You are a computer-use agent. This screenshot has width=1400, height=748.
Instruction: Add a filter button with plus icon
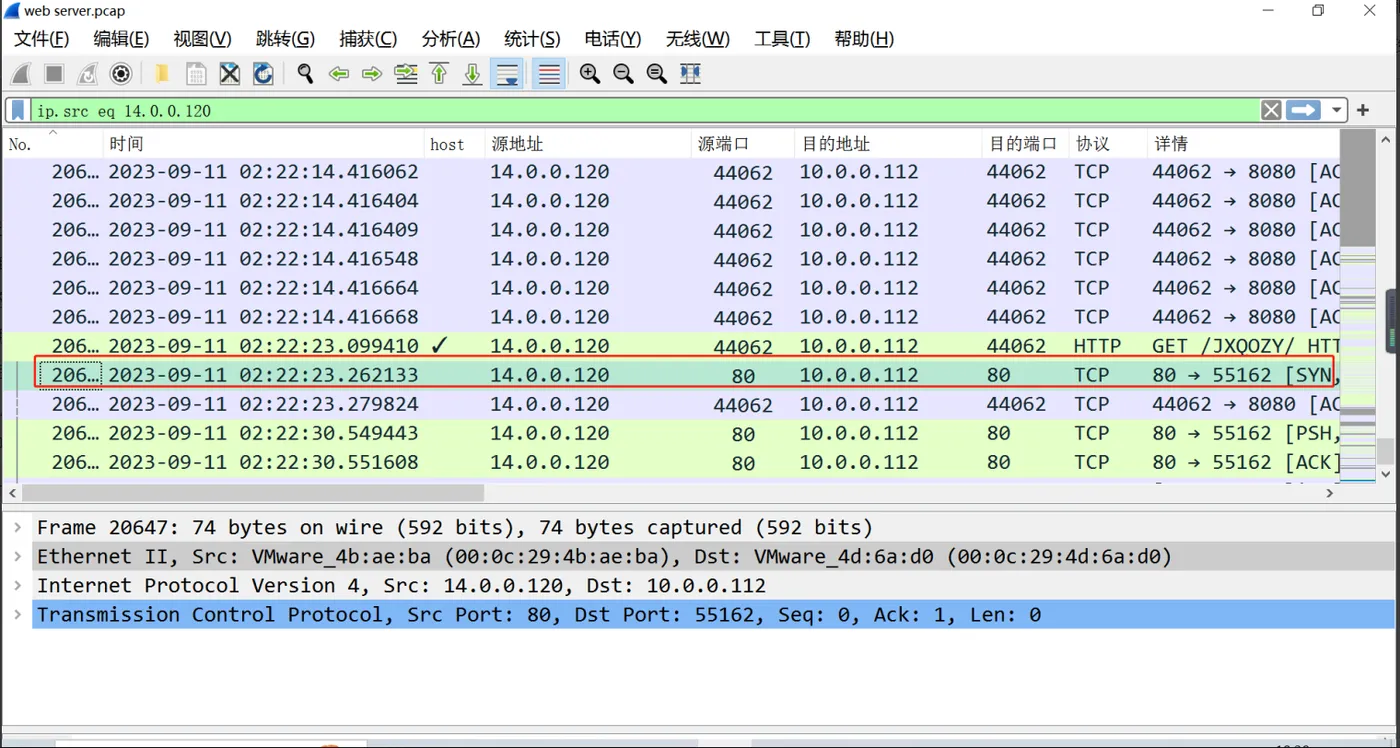pos(1363,110)
